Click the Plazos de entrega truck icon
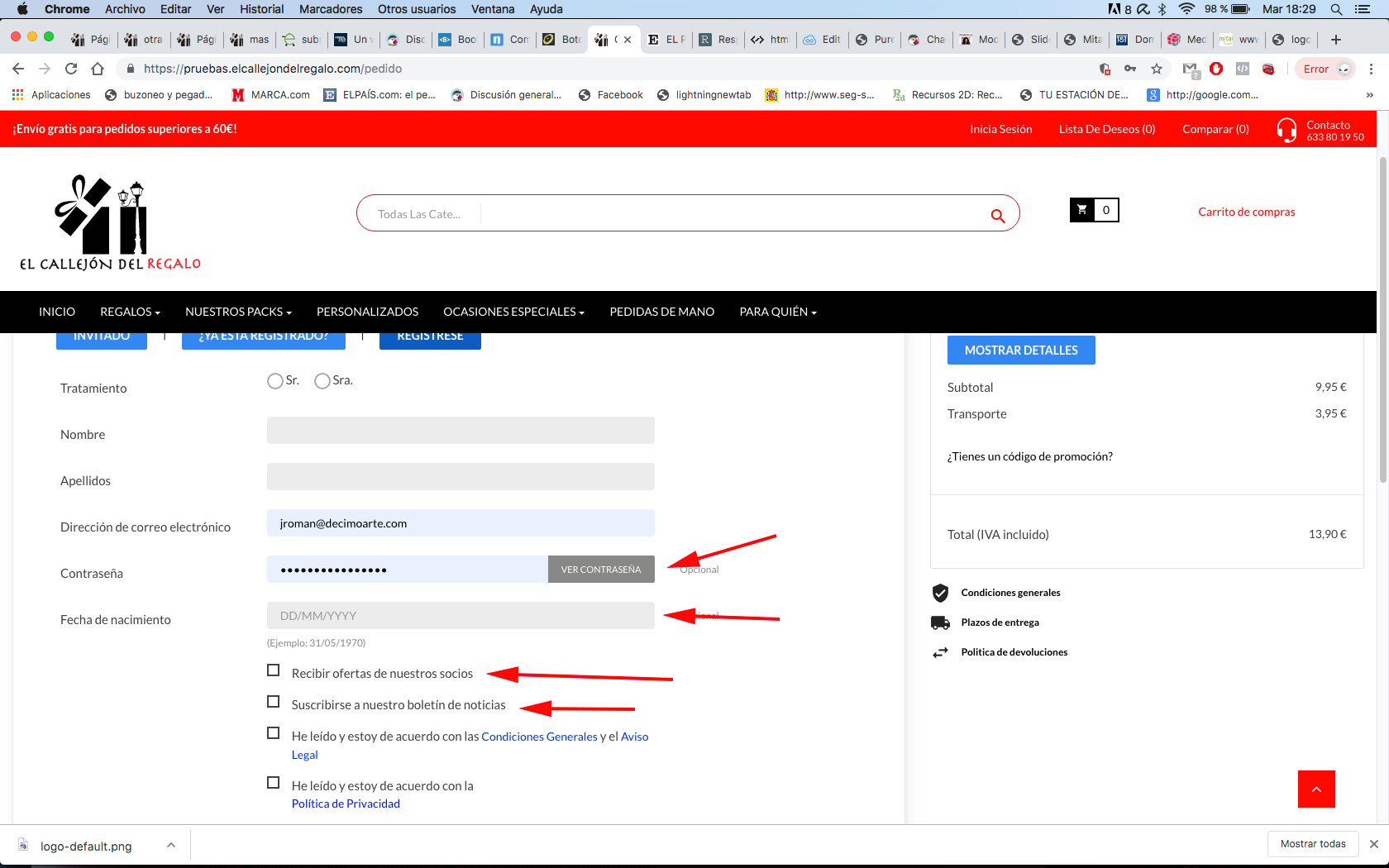Viewport: 1389px width, 868px height. (x=940, y=622)
